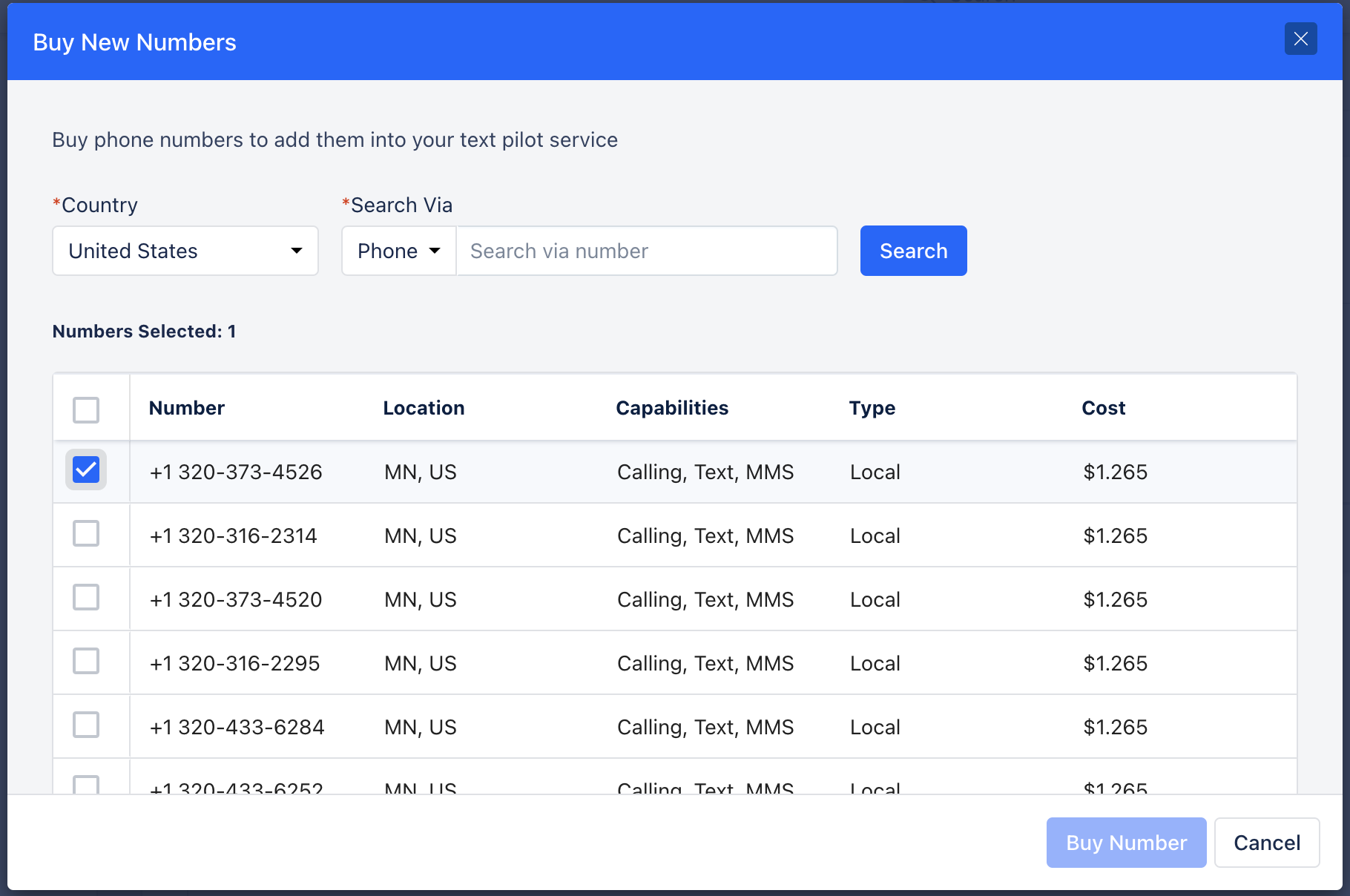Click the $1.265 cost of +1 320-316-2314
Viewport: 1350px width, 896px height.
point(1115,536)
